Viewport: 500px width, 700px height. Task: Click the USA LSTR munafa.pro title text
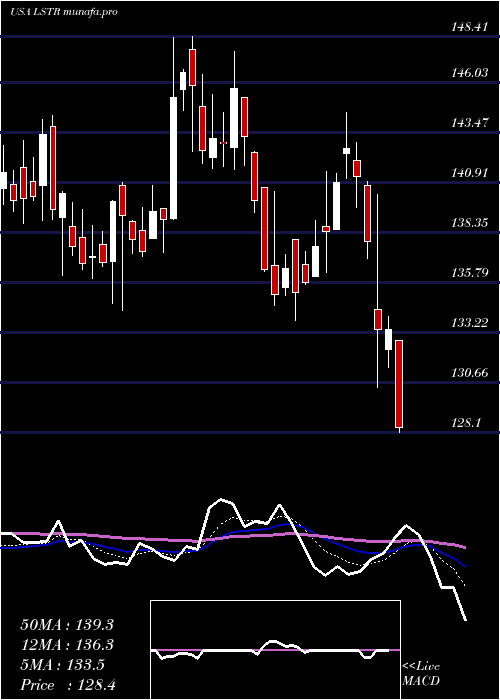(x=64, y=12)
